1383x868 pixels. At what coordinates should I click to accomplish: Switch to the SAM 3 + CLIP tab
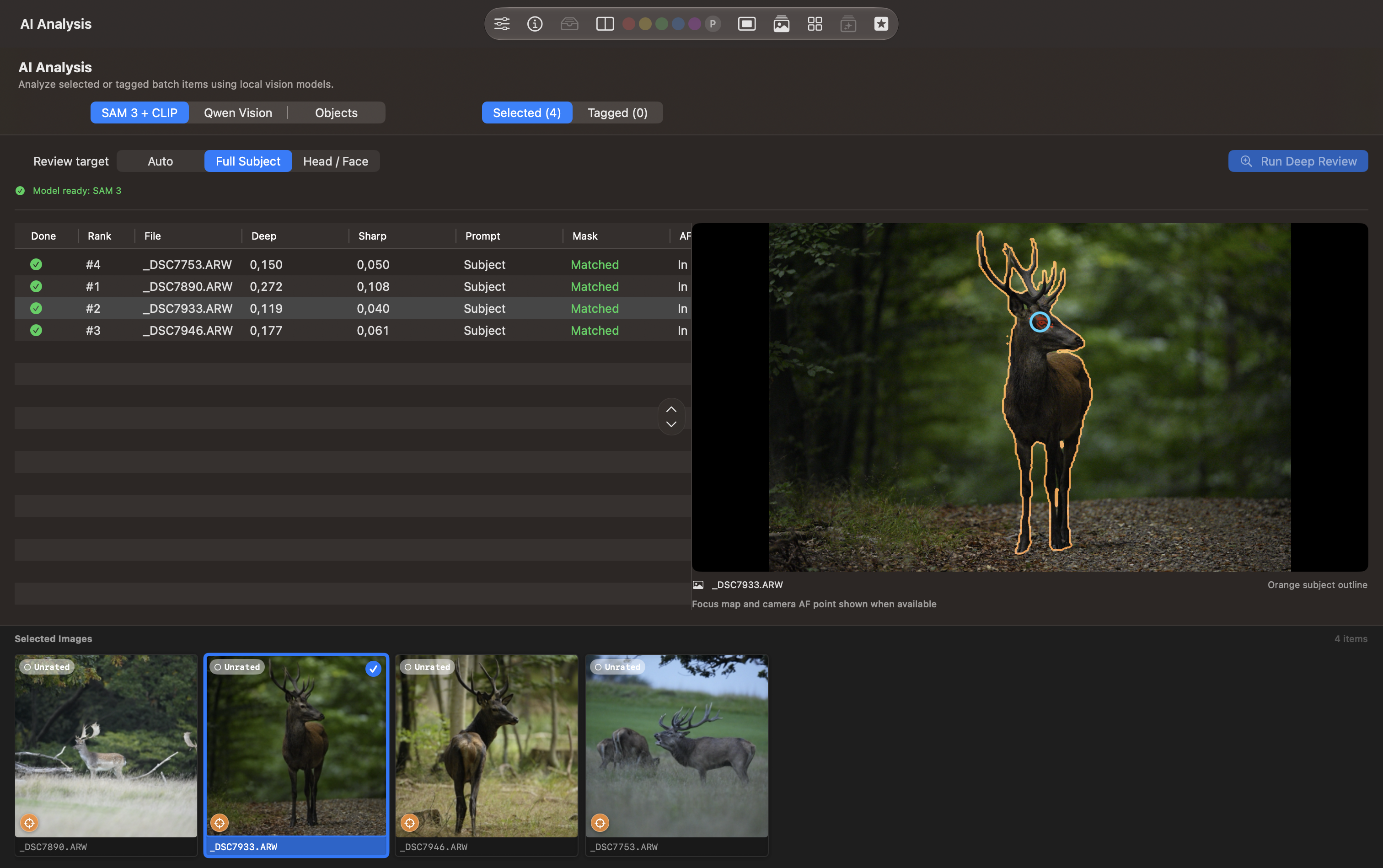point(139,113)
